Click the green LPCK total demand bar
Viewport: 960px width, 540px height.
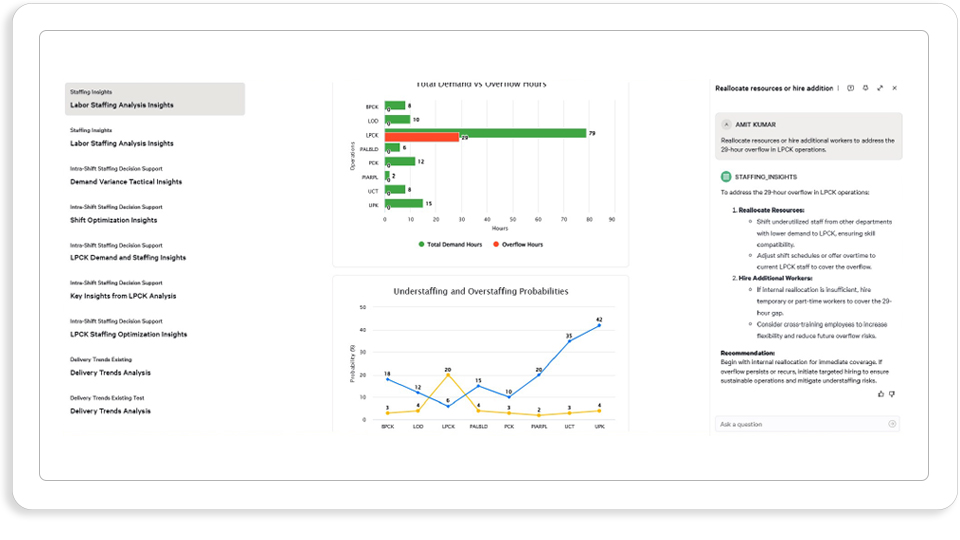click(486, 132)
